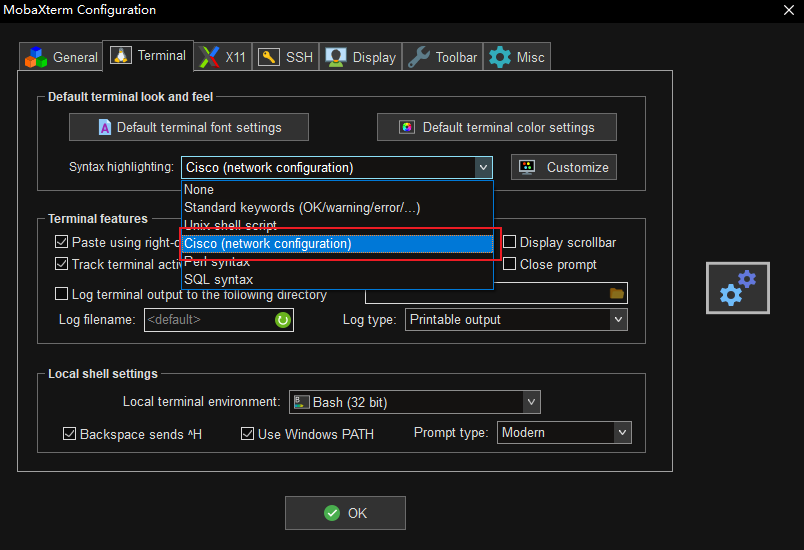Switch to the SSH tab

click(286, 57)
